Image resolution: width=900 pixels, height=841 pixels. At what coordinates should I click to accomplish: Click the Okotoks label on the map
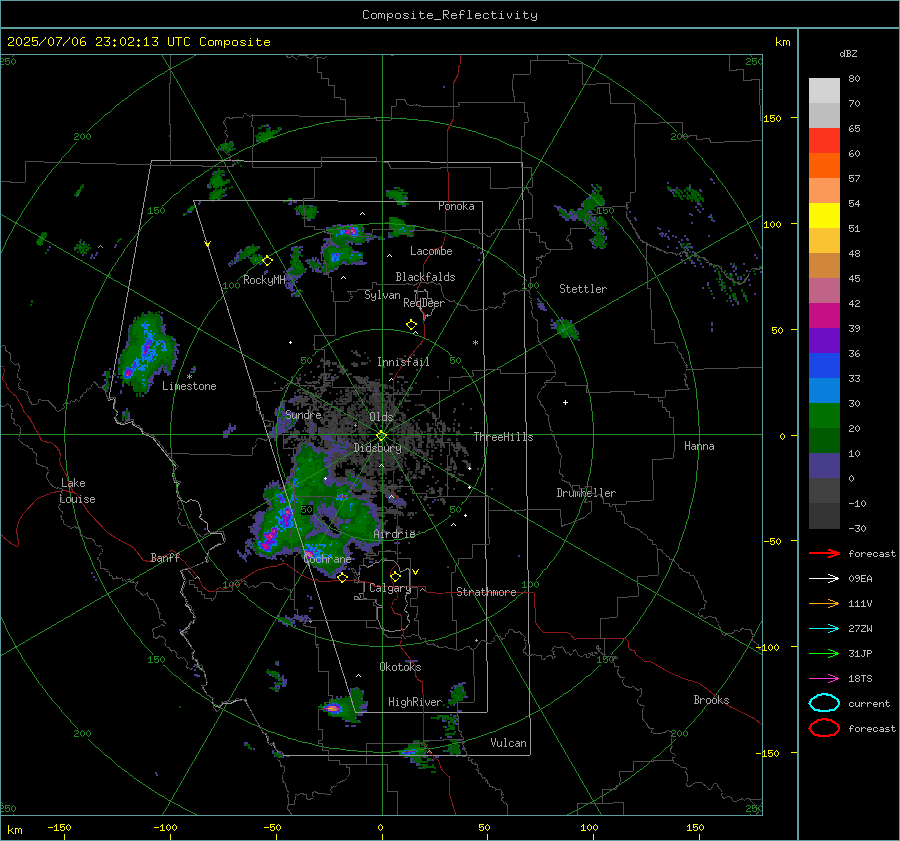400,667
